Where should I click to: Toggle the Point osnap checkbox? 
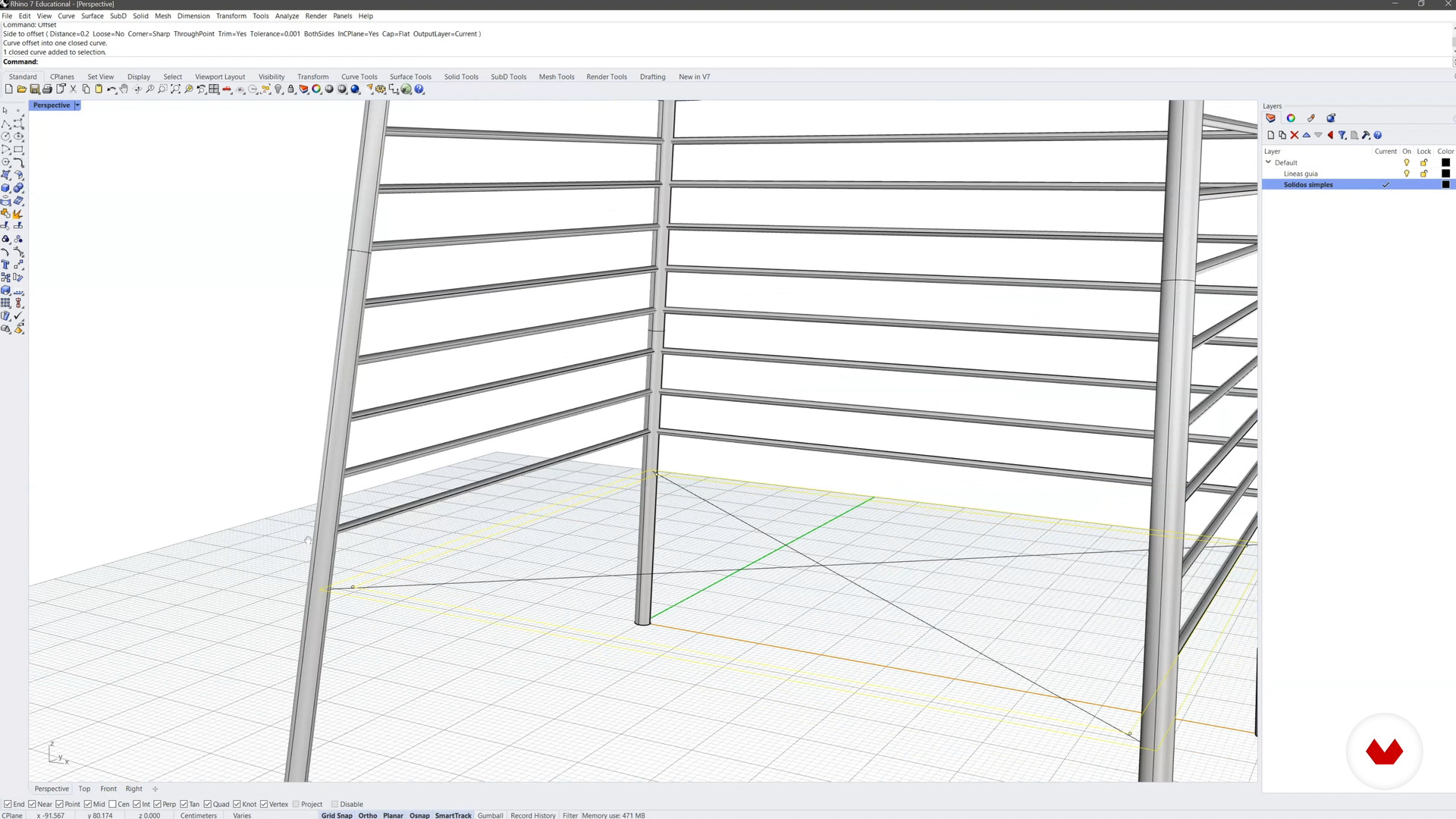click(59, 804)
